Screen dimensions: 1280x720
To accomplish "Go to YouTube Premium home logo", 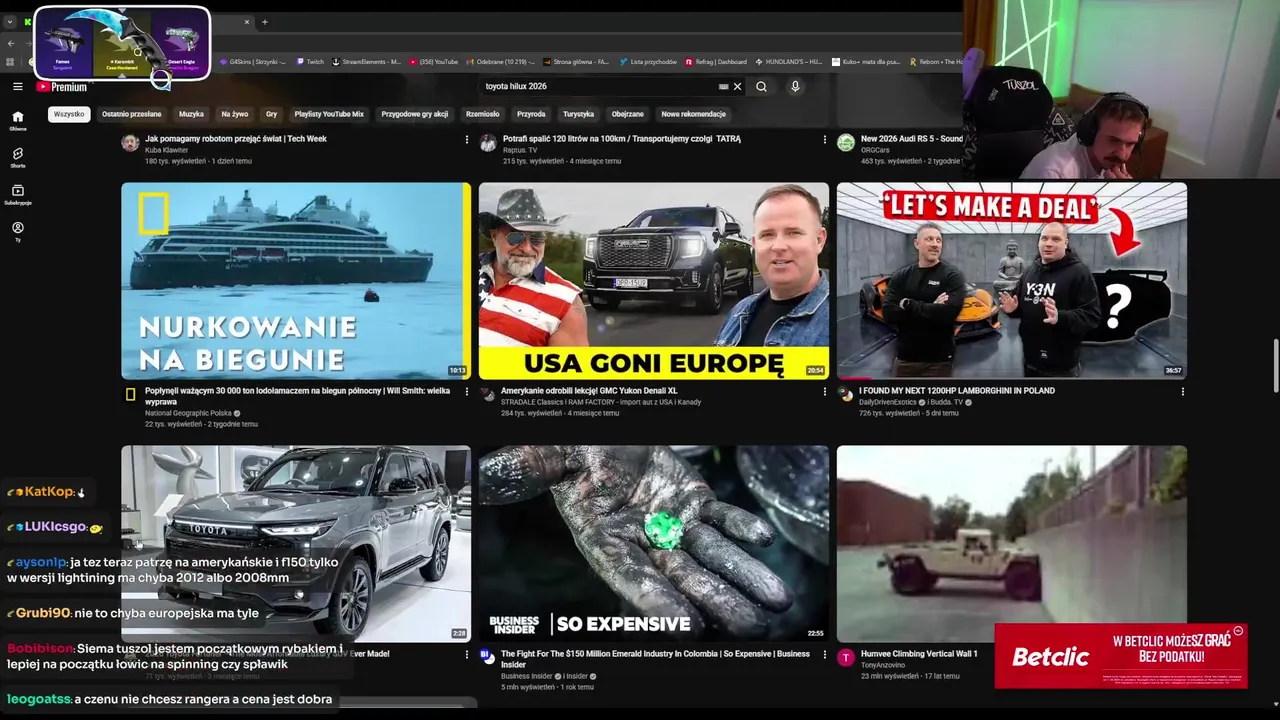I will click(x=62, y=87).
